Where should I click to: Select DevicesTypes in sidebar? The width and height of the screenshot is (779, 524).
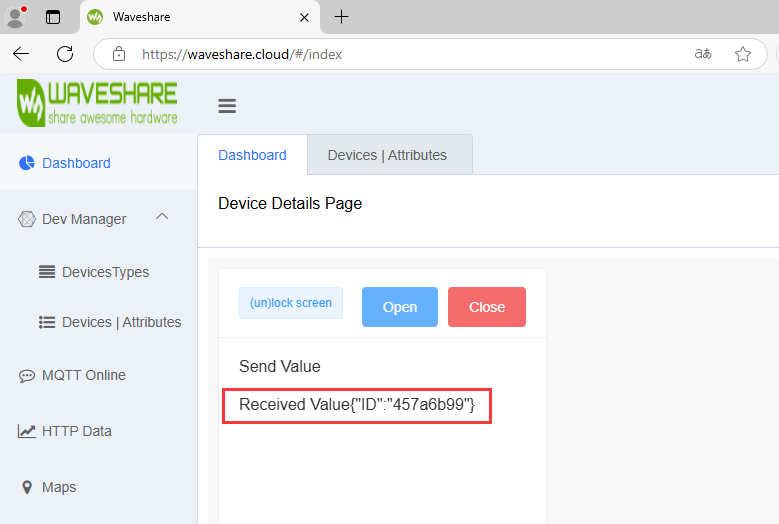[x=105, y=272]
